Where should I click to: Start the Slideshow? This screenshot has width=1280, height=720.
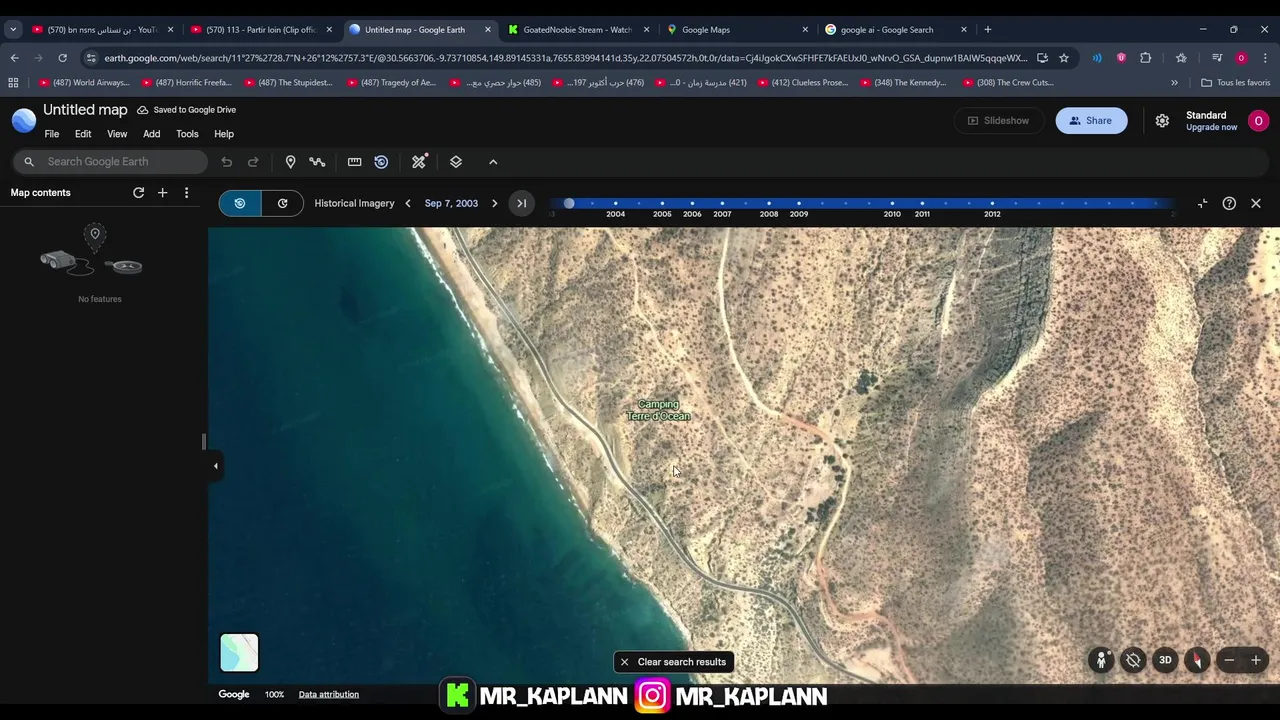coord(997,121)
